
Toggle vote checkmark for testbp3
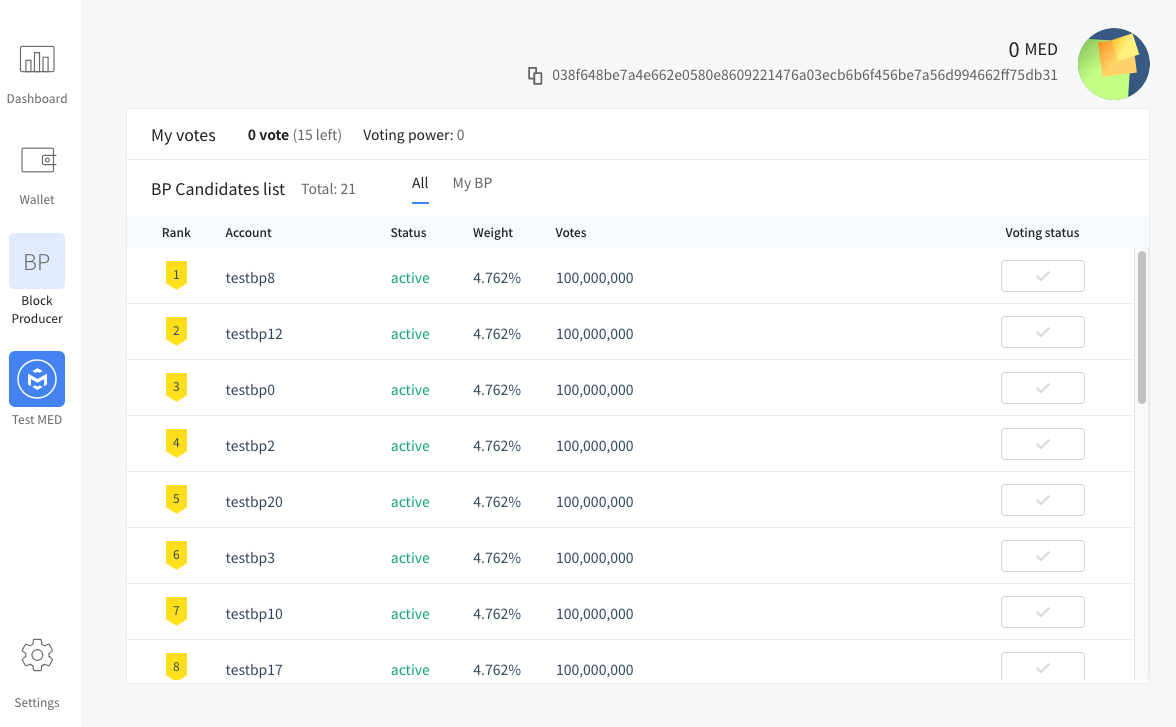pyautogui.click(x=1042, y=556)
